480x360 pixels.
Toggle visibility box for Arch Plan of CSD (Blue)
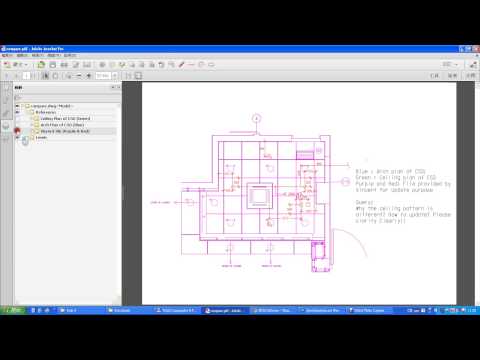coord(17,125)
